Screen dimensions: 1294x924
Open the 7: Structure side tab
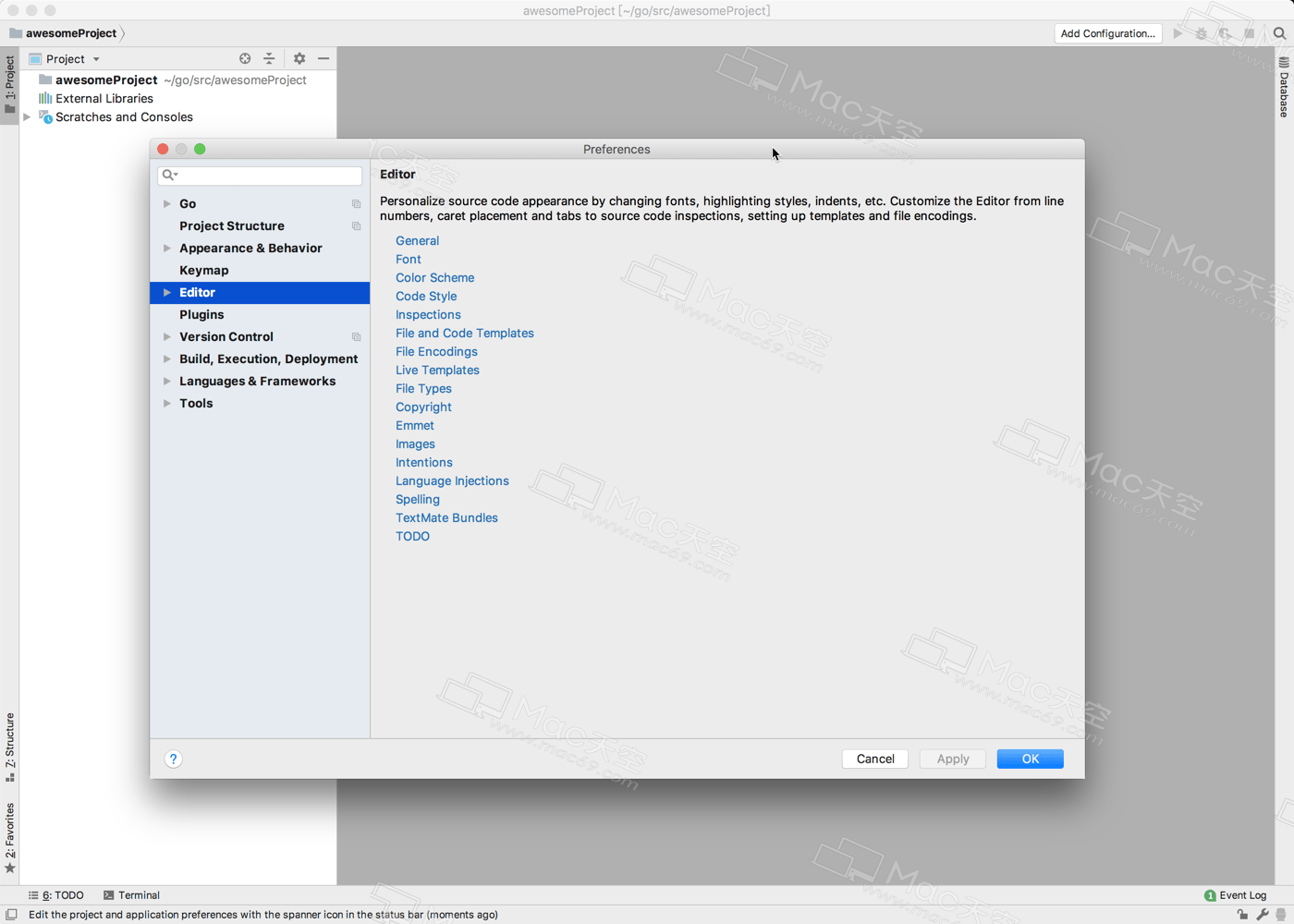[9, 747]
